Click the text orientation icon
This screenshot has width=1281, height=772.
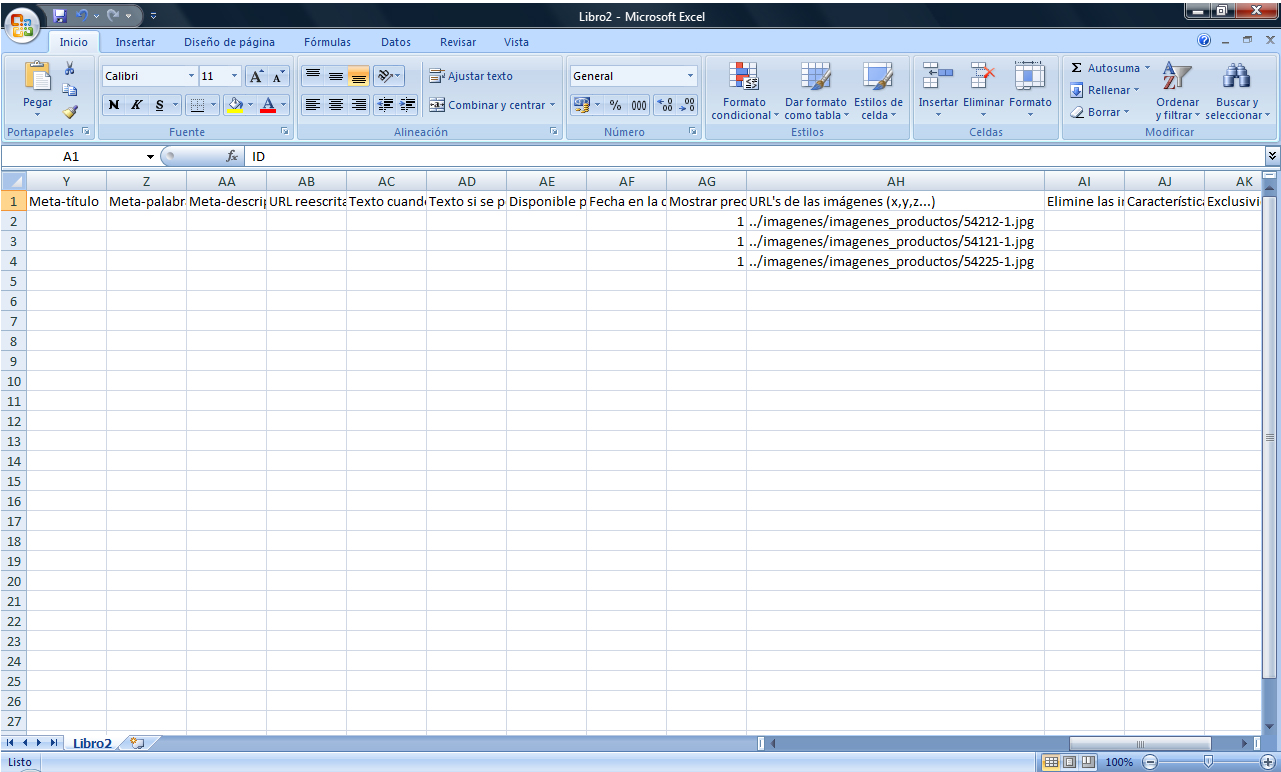coord(384,76)
